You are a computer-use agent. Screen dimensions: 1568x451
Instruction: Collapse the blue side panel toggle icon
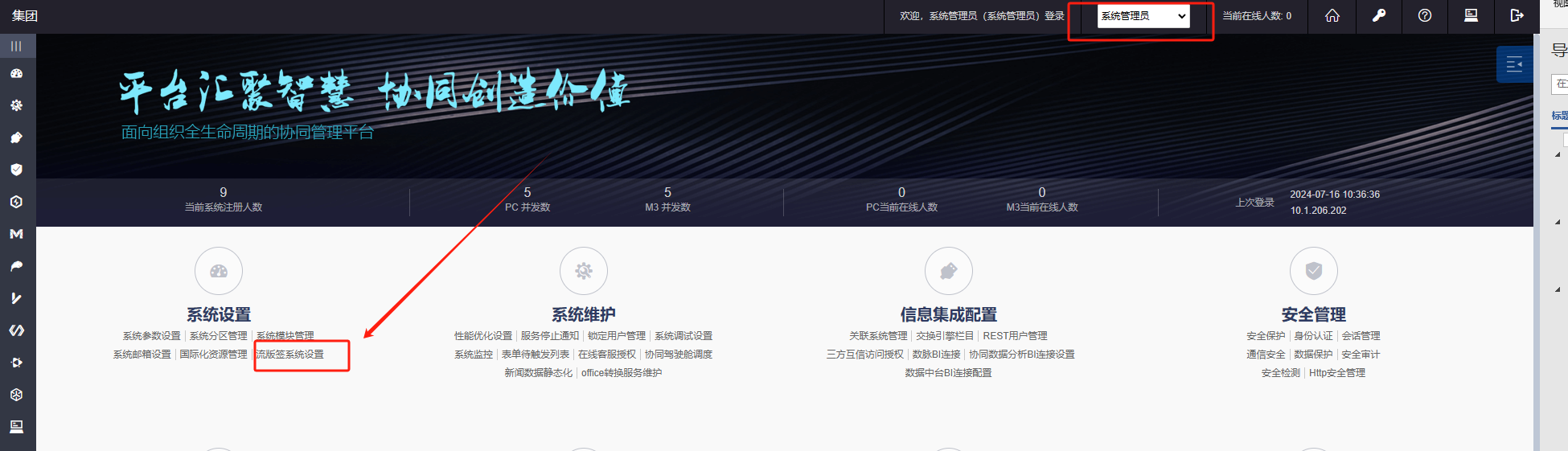tap(1514, 64)
